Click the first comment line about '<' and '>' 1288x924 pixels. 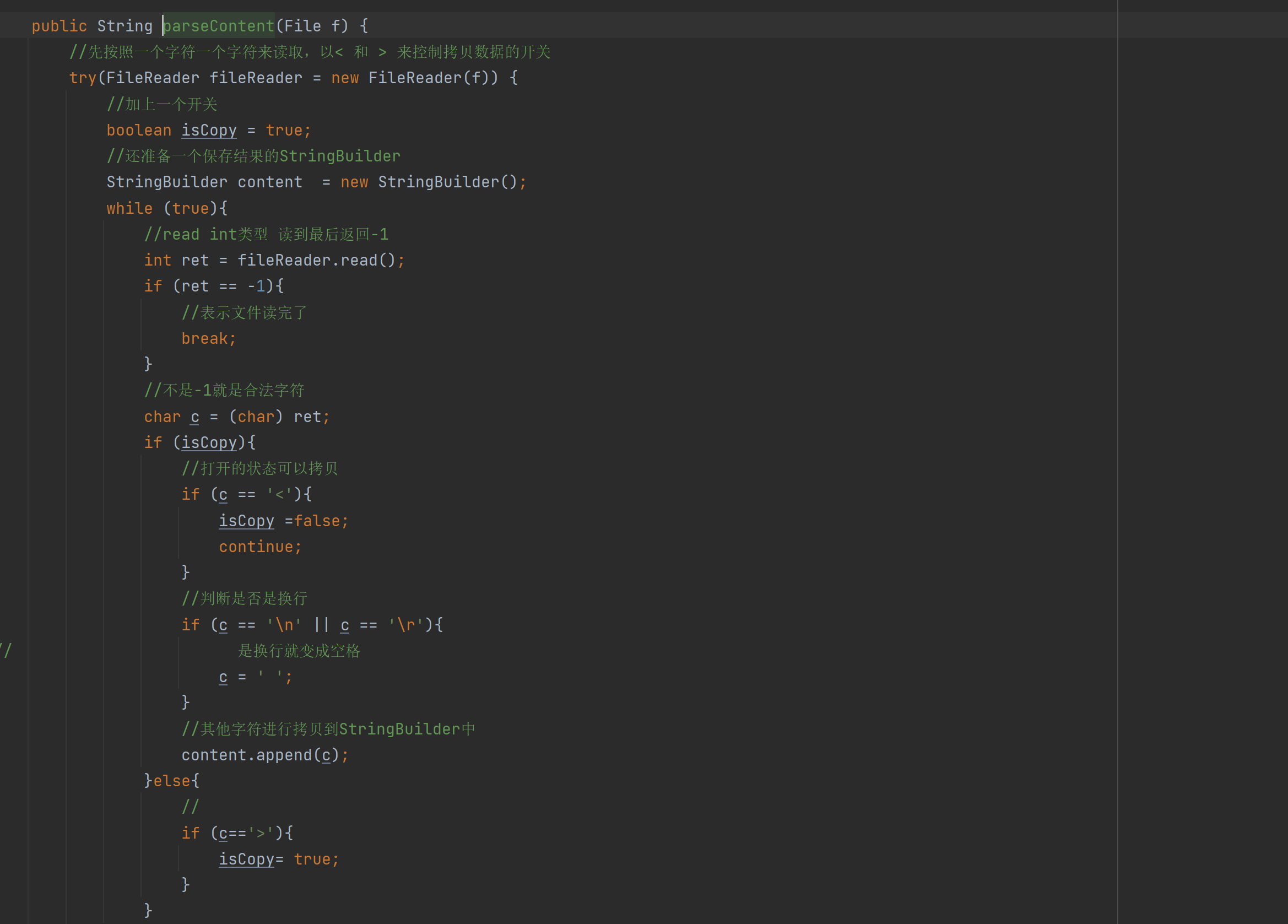(x=310, y=52)
